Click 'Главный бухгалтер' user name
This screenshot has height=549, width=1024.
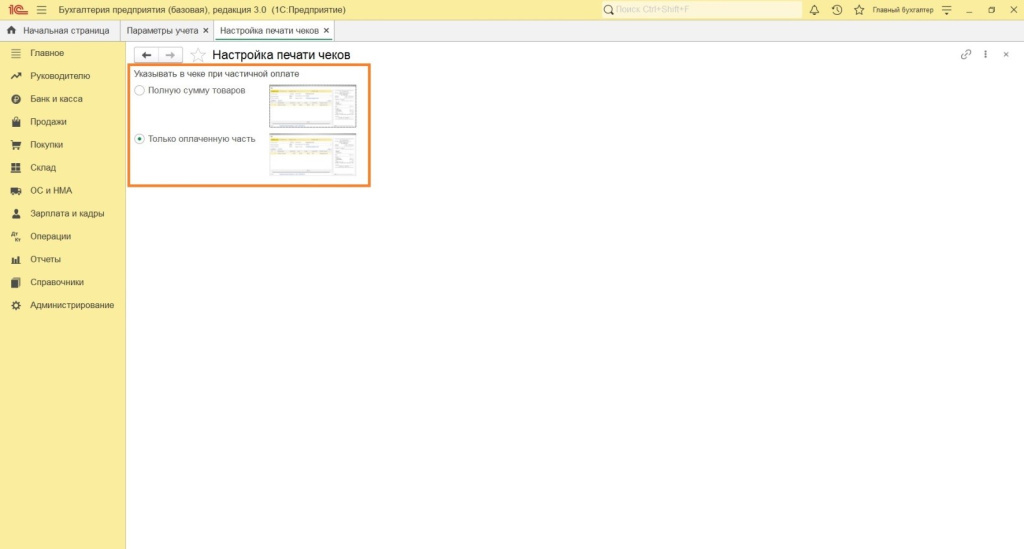[902, 10]
